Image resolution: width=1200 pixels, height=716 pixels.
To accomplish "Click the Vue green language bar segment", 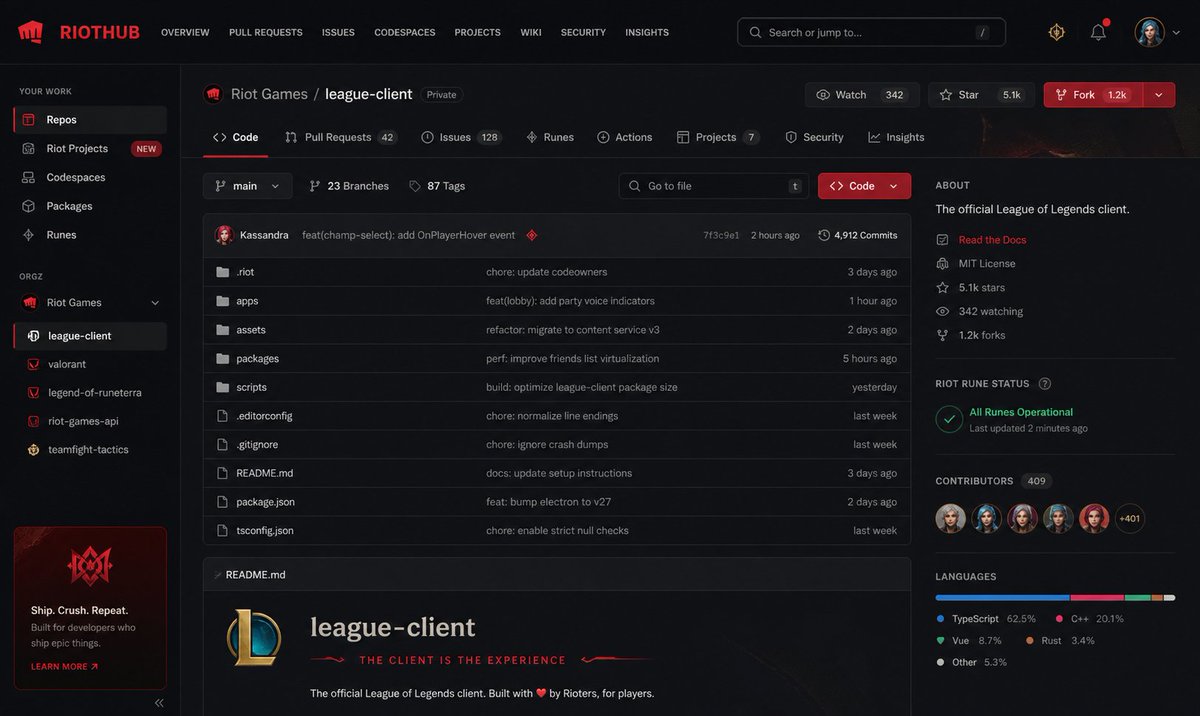I will [x=1138, y=598].
